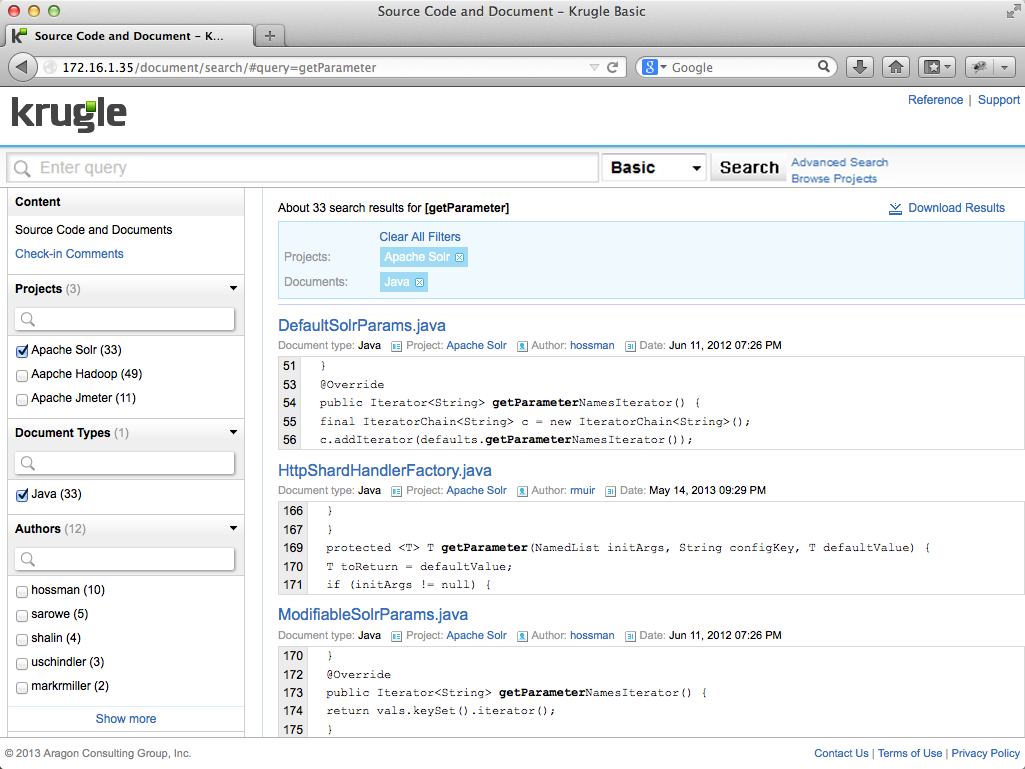
Task: Check uschindler author checkbox
Action: click(x=22, y=663)
